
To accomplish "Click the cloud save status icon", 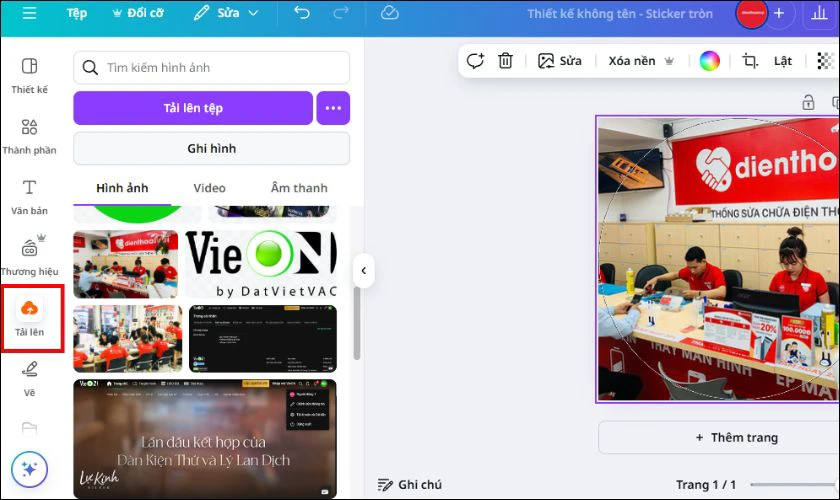I will 390,13.
